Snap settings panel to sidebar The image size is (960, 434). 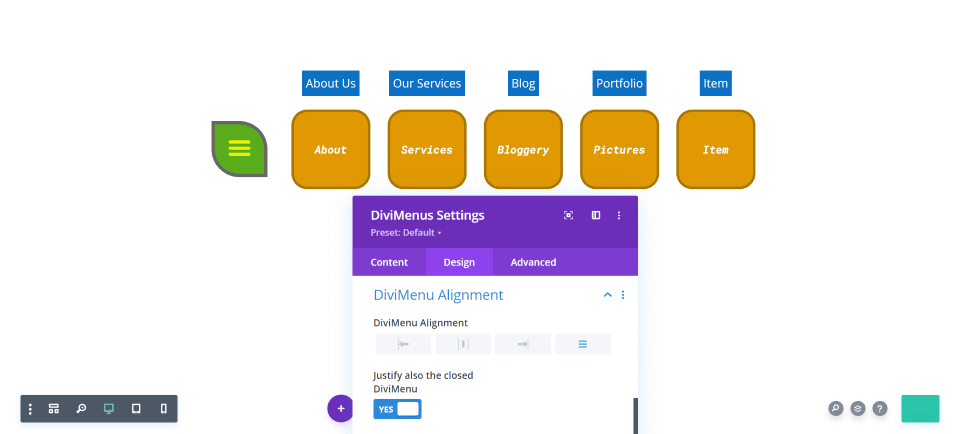pos(596,215)
